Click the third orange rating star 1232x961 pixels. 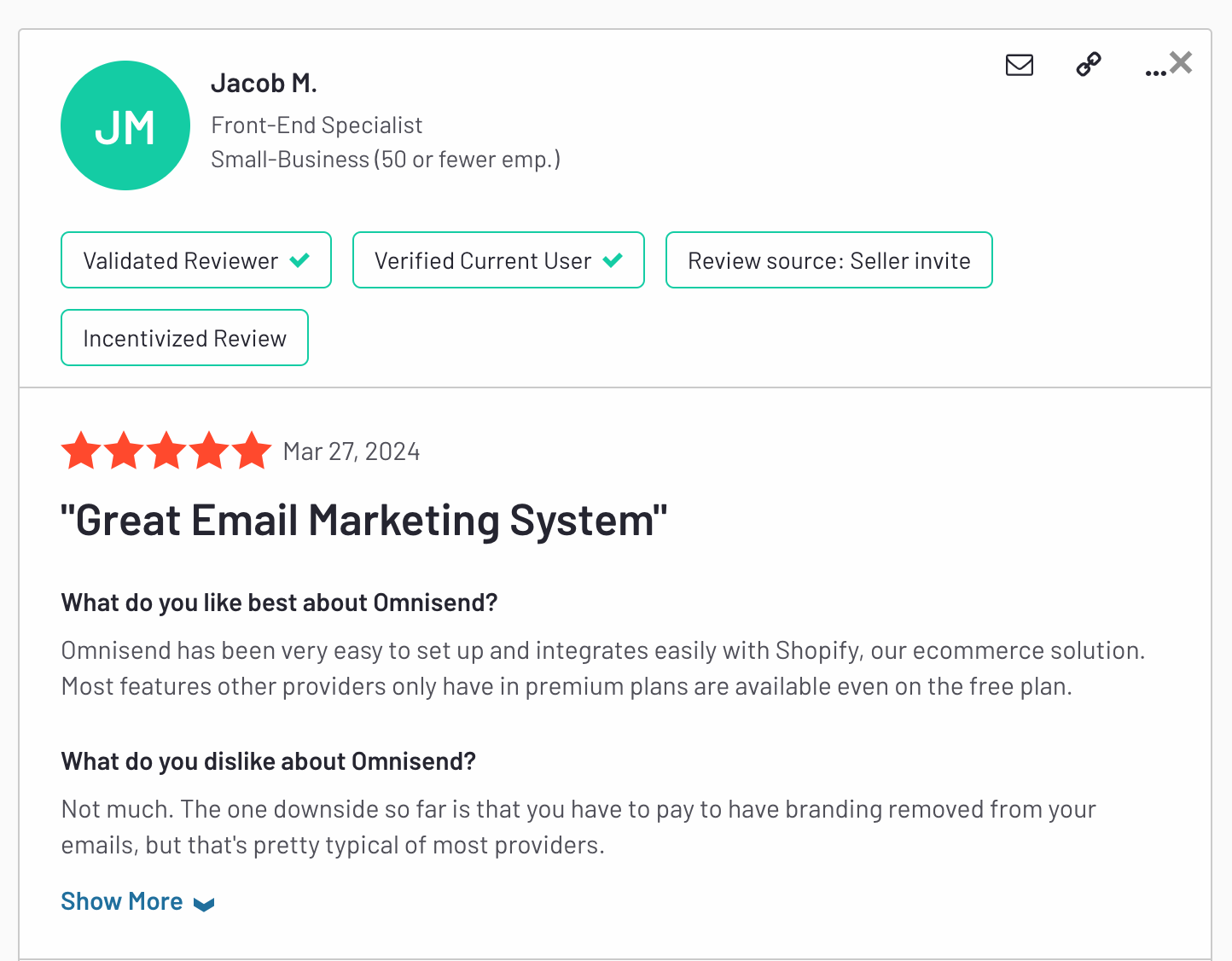tap(166, 451)
